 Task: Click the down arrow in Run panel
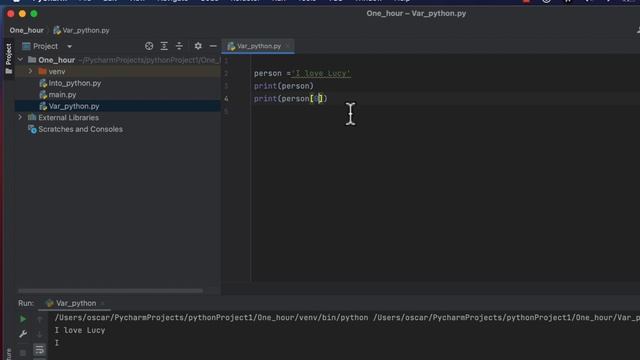[40, 334]
